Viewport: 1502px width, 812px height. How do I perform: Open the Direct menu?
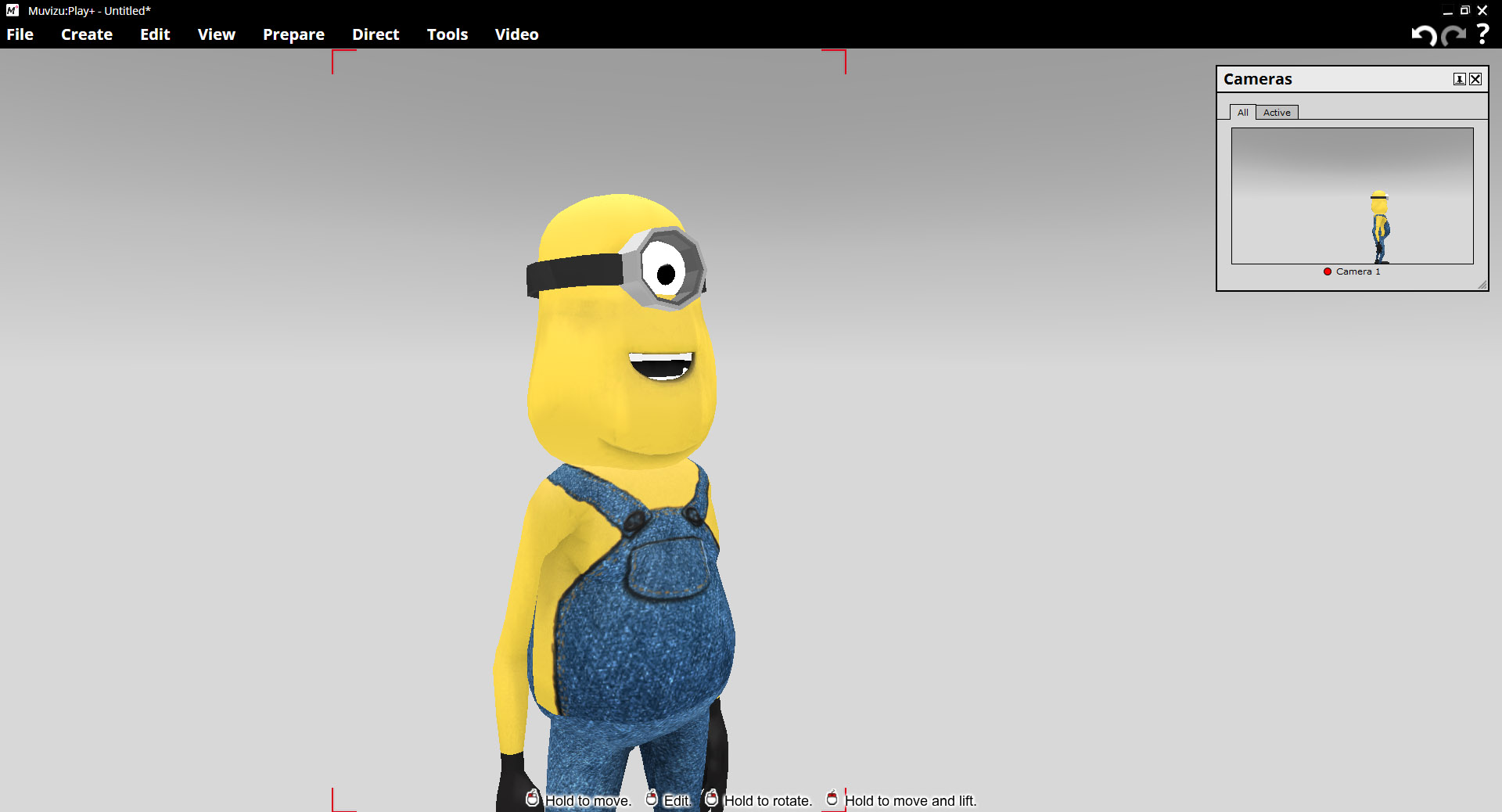click(375, 34)
